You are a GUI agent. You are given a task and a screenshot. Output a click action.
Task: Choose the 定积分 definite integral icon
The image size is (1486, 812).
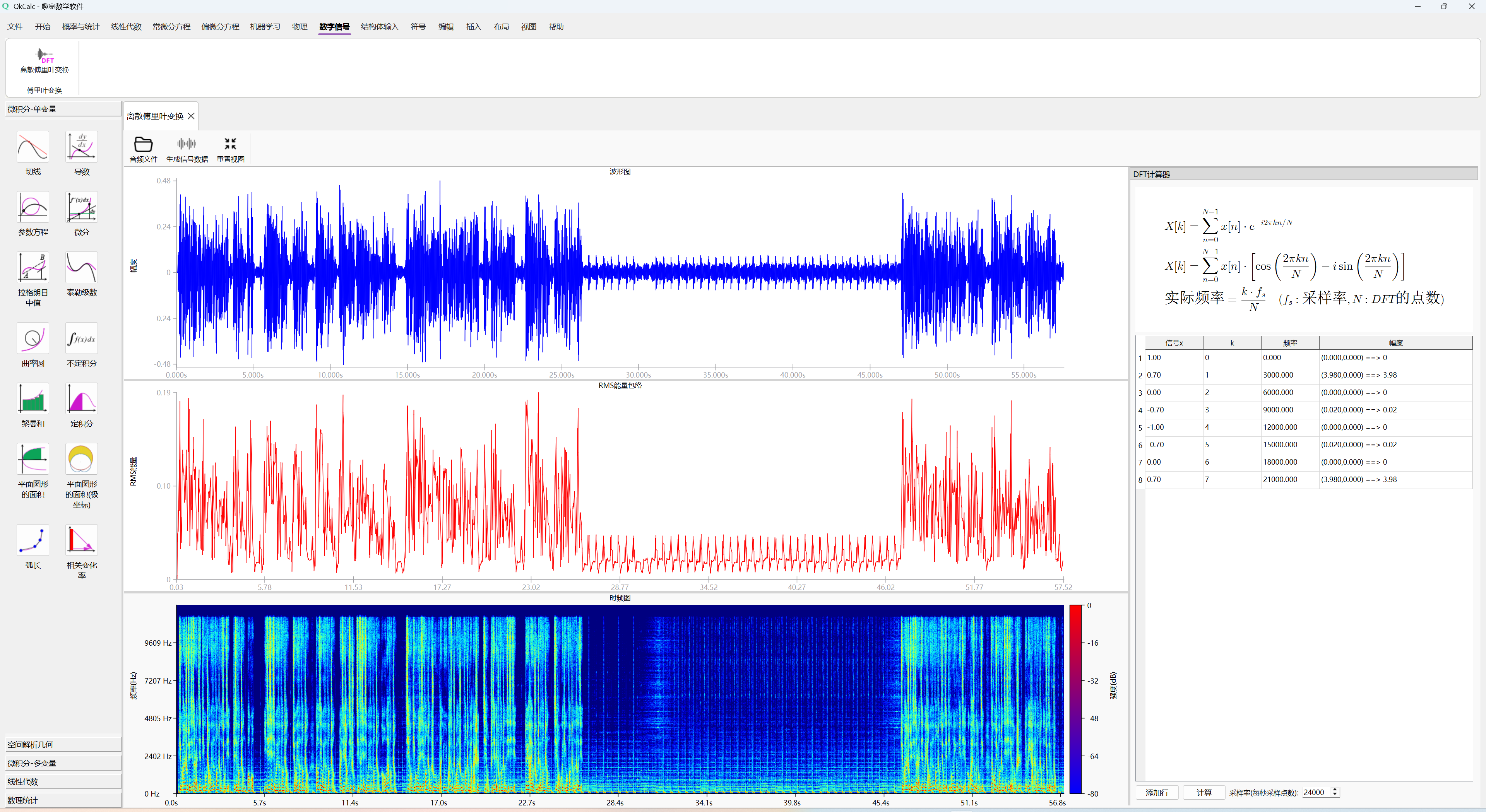81,398
